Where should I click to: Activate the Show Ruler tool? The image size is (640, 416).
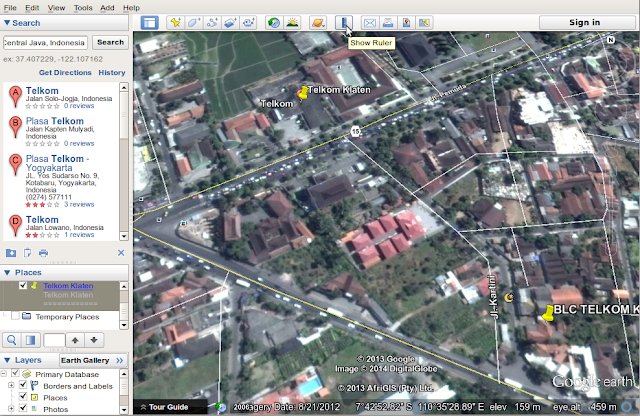coord(344,23)
